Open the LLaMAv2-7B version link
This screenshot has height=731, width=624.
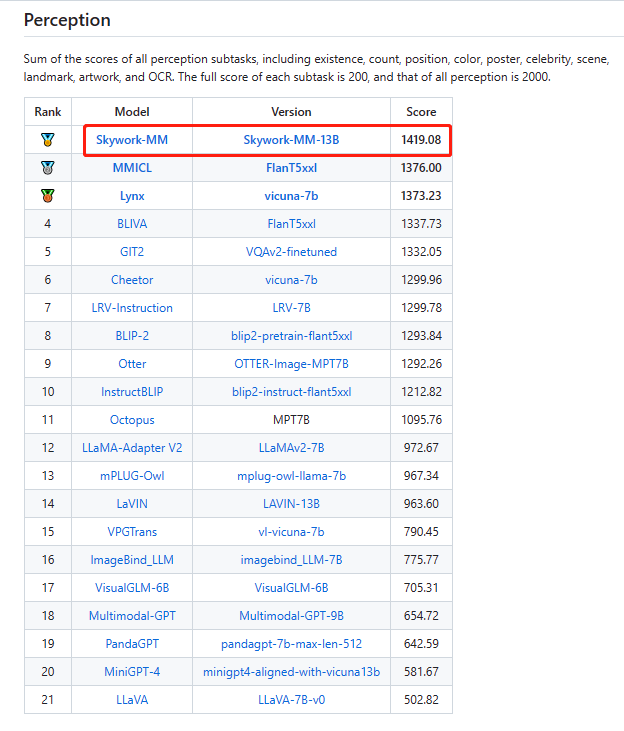[291, 448]
